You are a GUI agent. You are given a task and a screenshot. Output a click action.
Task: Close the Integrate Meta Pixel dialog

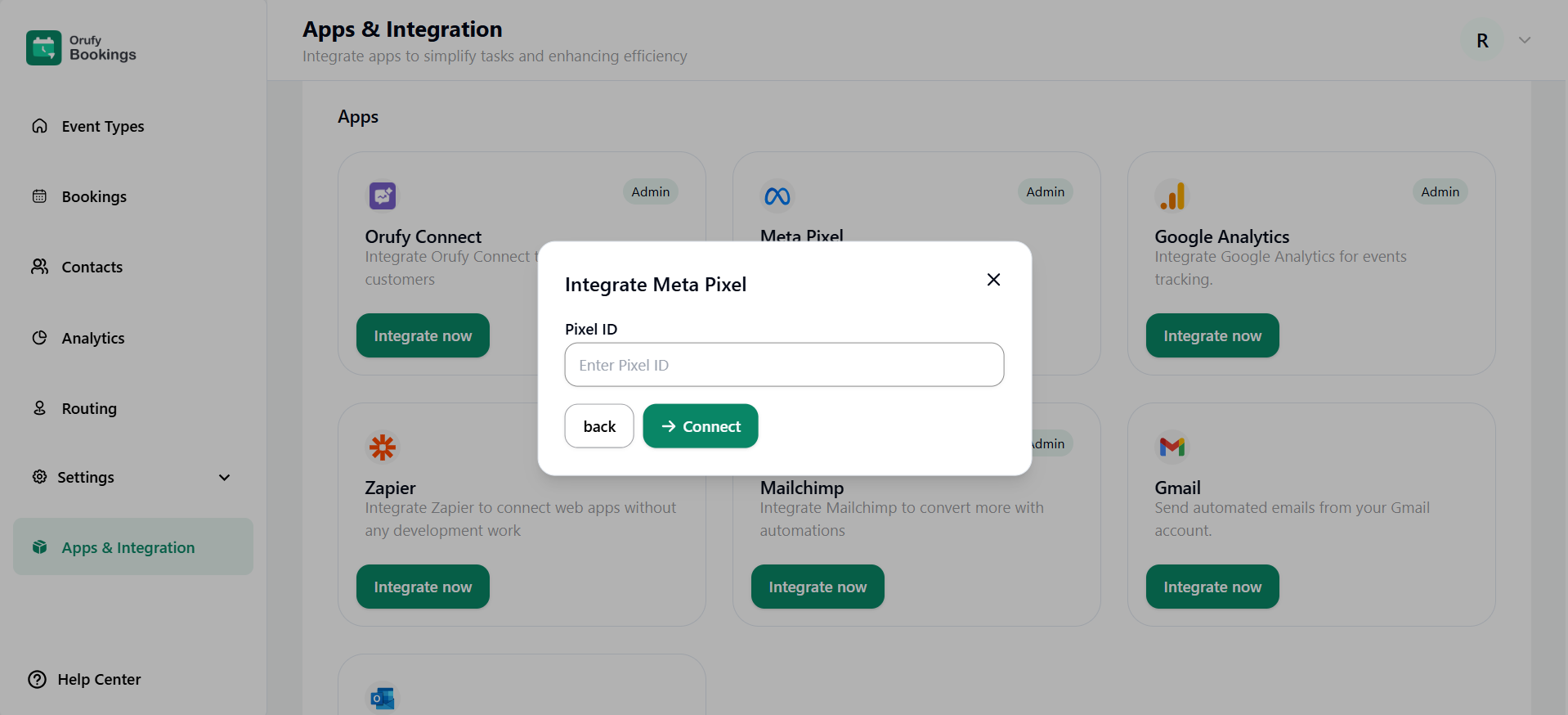tap(993, 280)
